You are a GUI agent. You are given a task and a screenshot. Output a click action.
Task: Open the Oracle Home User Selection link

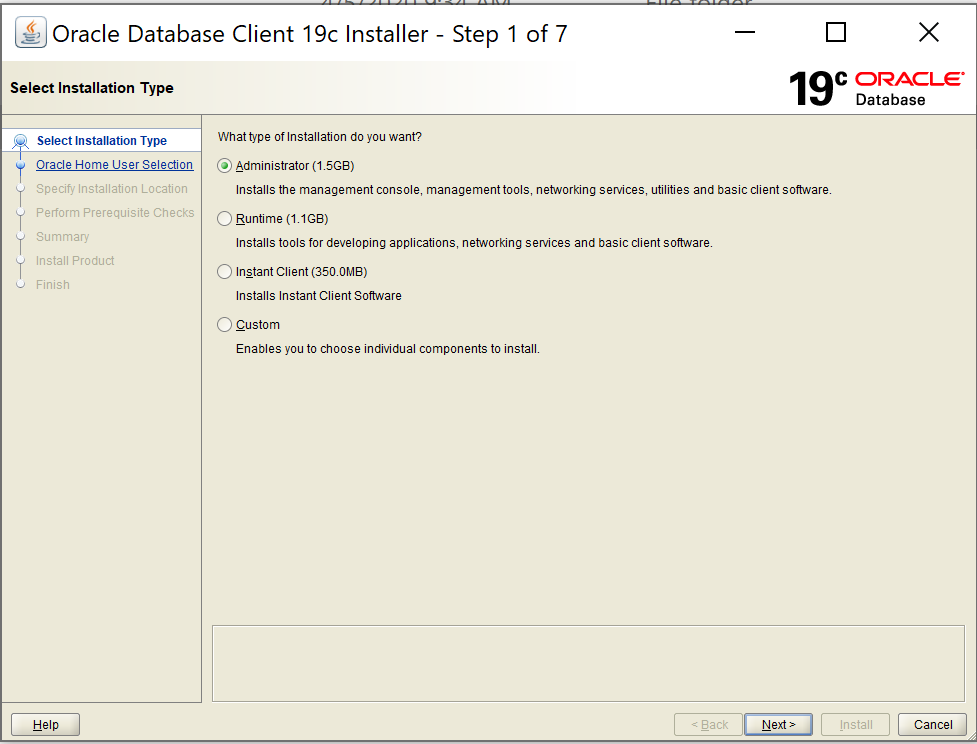coord(114,165)
